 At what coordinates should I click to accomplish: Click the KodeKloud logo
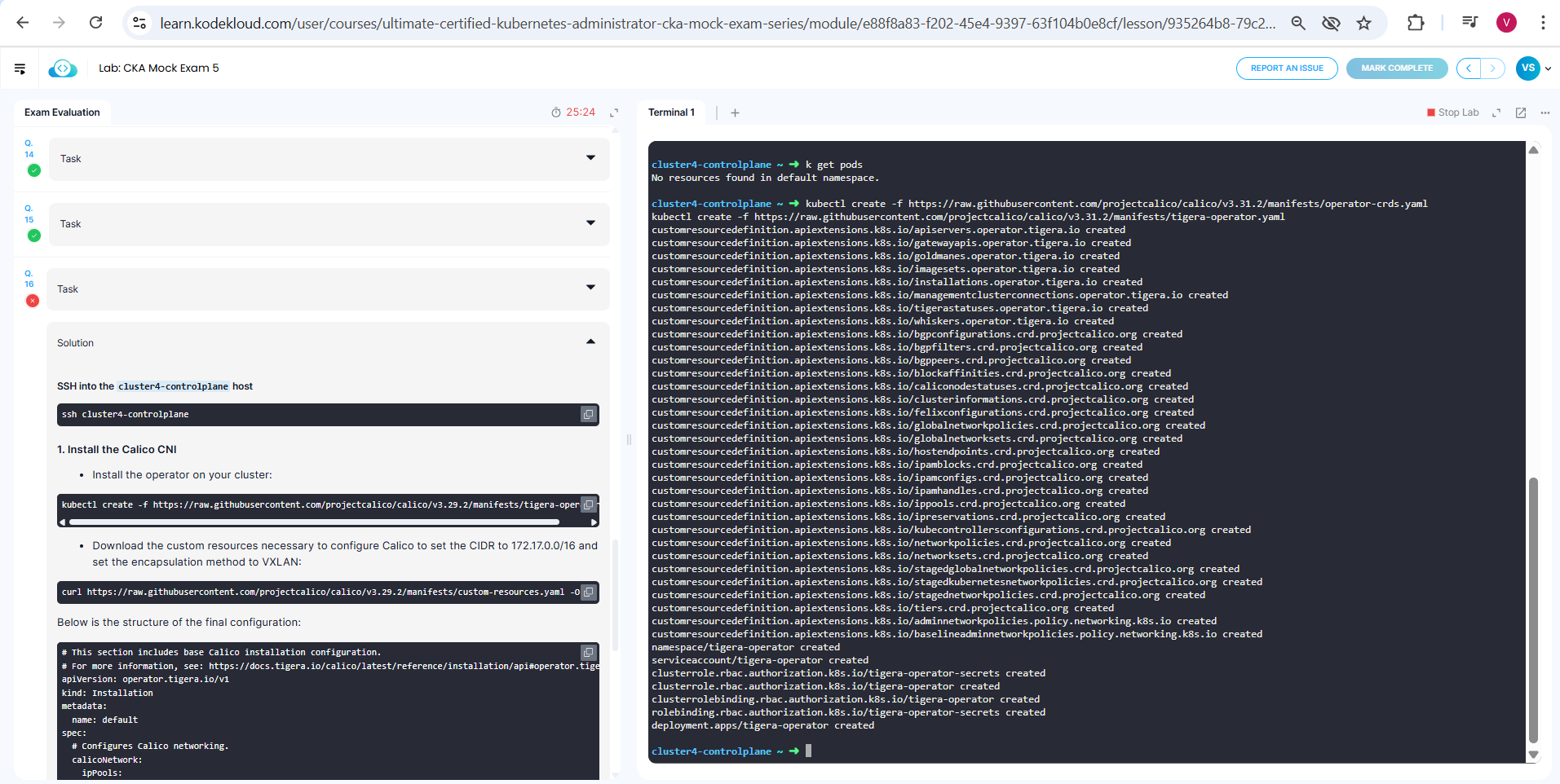(63, 68)
